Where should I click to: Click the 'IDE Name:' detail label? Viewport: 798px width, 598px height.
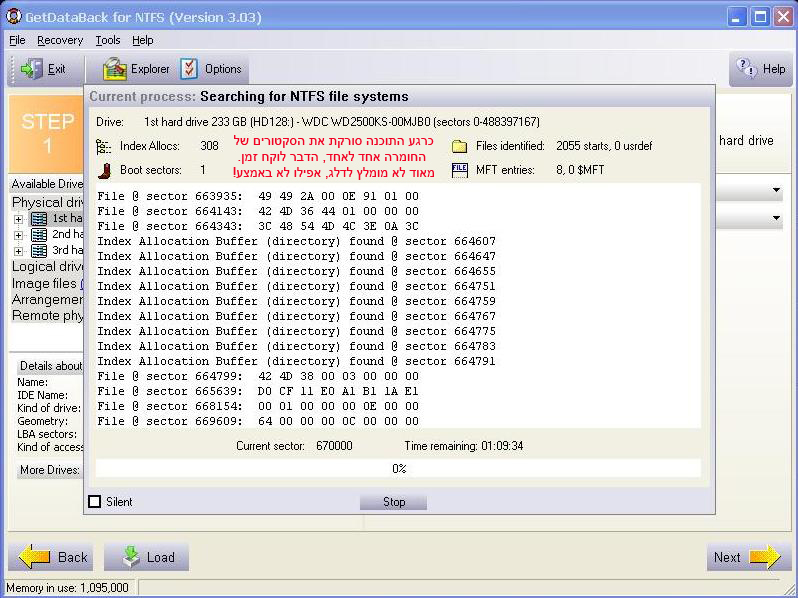pyautogui.click(x=42, y=395)
